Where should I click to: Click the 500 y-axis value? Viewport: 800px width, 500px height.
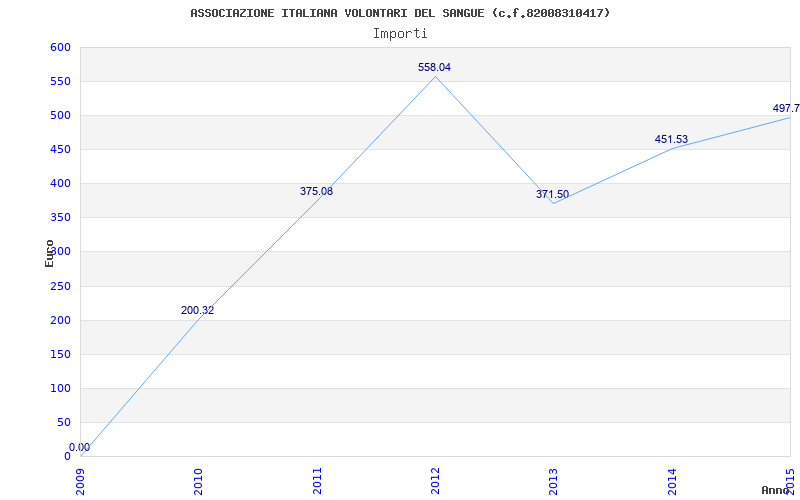click(x=60, y=116)
